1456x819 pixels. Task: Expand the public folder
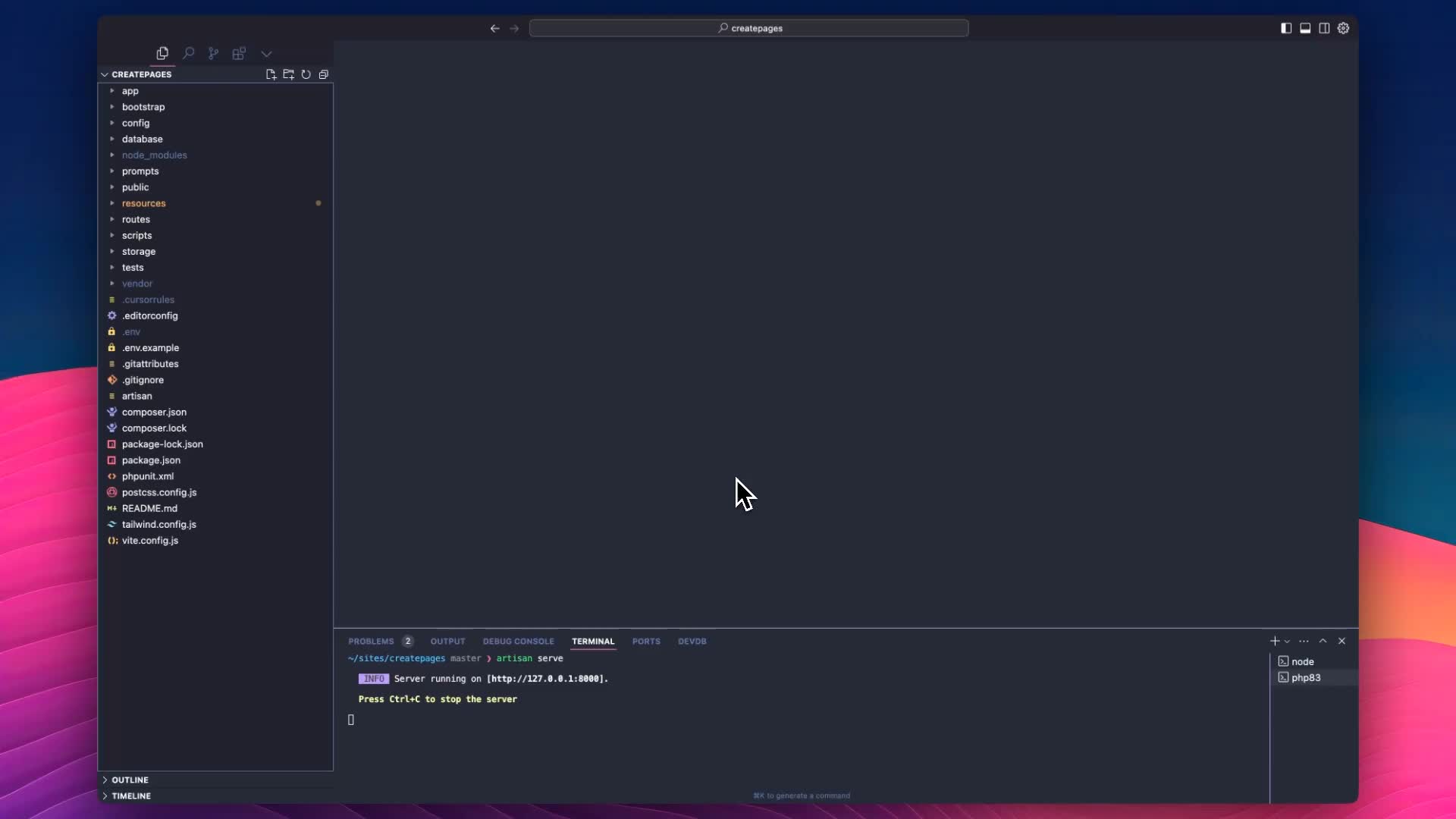click(215, 187)
